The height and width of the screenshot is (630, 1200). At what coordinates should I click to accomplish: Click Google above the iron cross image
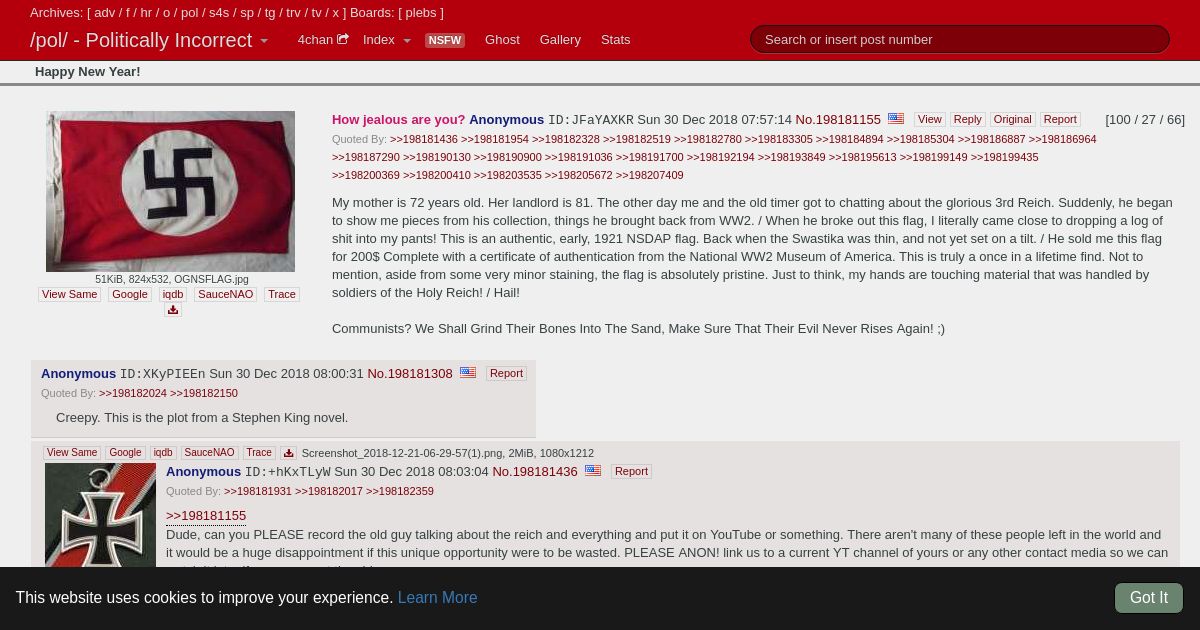(x=125, y=453)
